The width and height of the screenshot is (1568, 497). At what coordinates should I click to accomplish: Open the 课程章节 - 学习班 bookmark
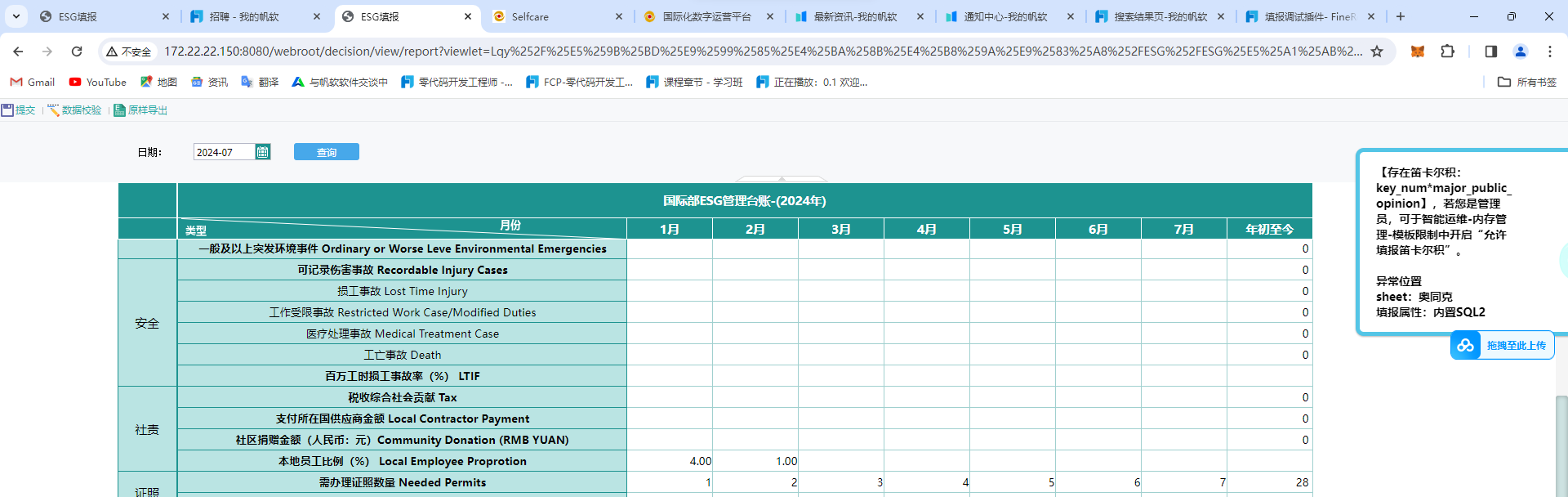click(x=694, y=82)
